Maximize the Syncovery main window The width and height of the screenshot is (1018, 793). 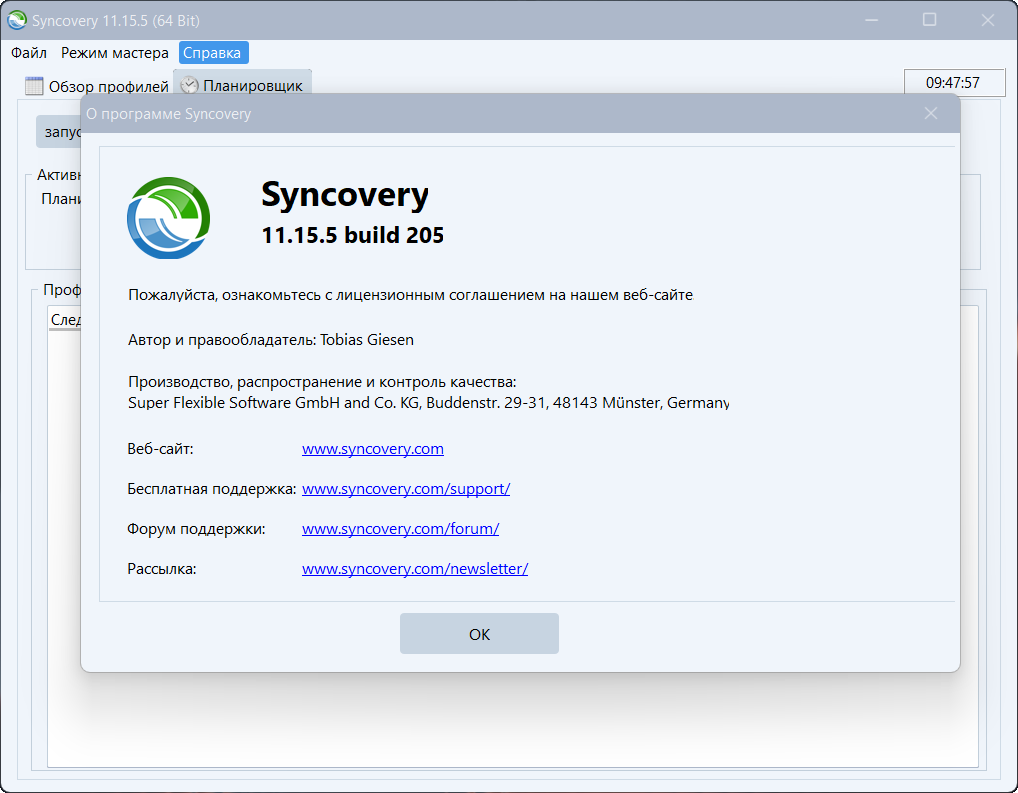(x=930, y=20)
